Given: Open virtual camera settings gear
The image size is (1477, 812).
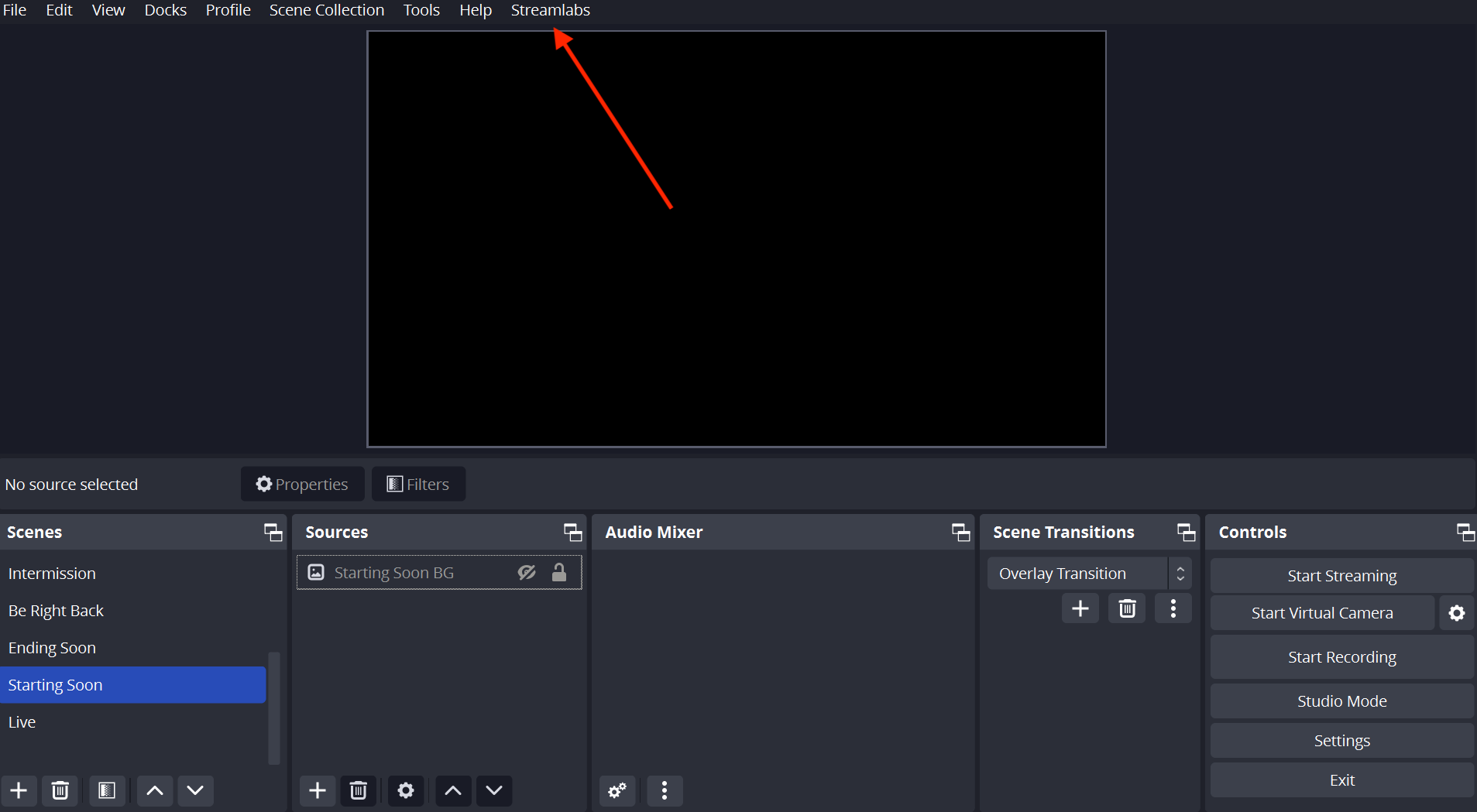Looking at the screenshot, I should 1457,613.
